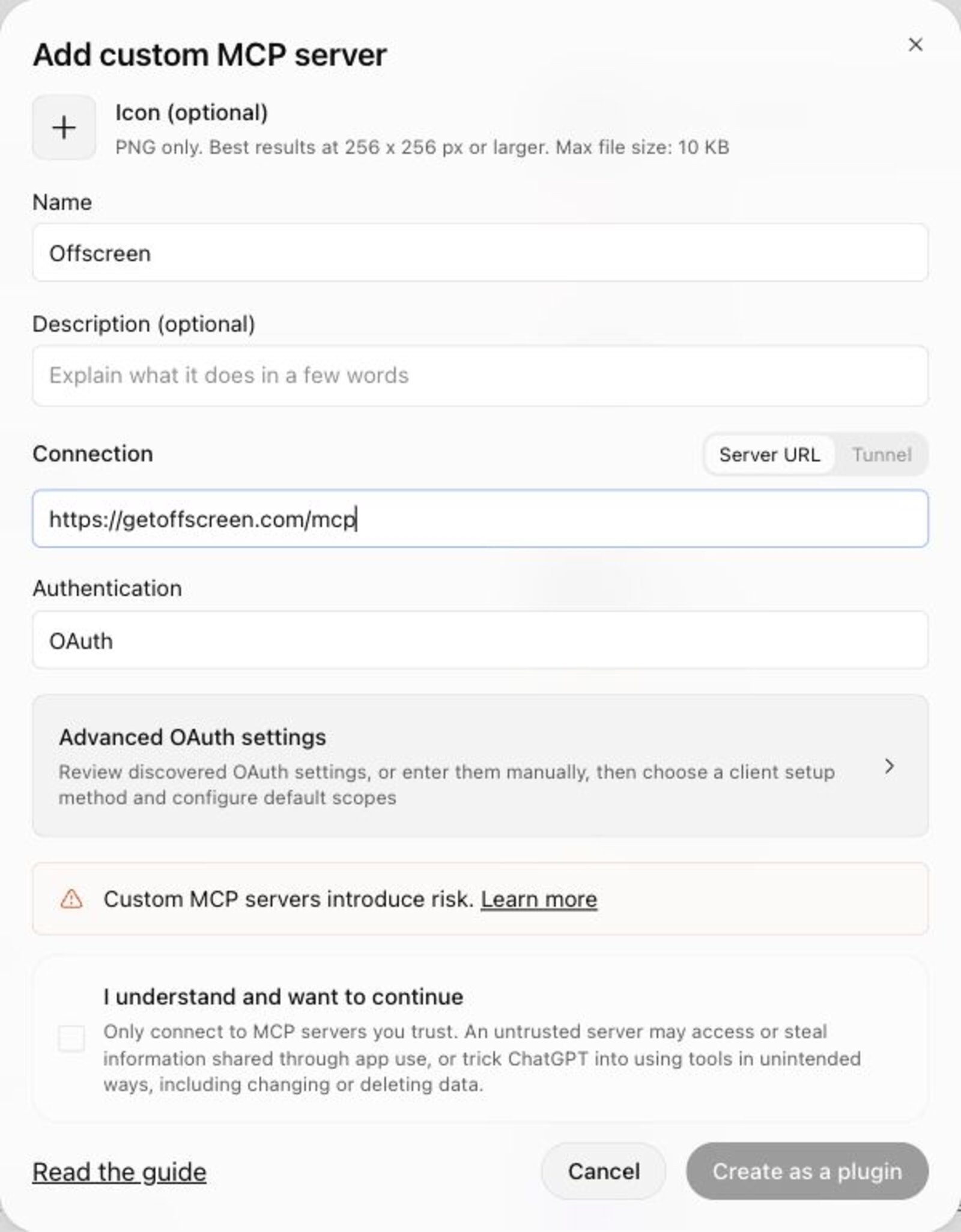Click the Authentication section label
This screenshot has width=961, height=1232.
click(108, 588)
